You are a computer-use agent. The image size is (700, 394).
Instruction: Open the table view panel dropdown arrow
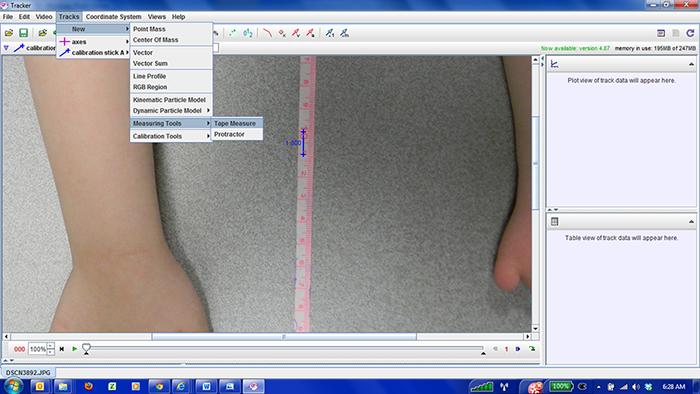pyautogui.click(x=691, y=222)
